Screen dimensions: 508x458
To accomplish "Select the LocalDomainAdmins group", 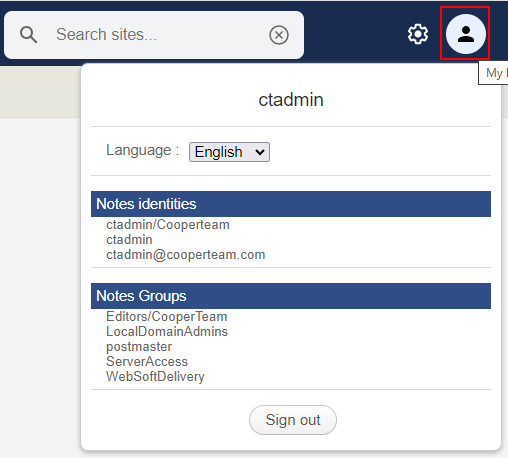I will 167,332.
